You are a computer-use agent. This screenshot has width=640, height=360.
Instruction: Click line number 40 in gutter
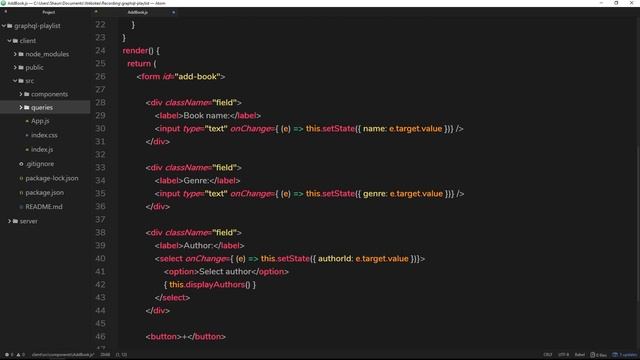[x=100, y=258]
